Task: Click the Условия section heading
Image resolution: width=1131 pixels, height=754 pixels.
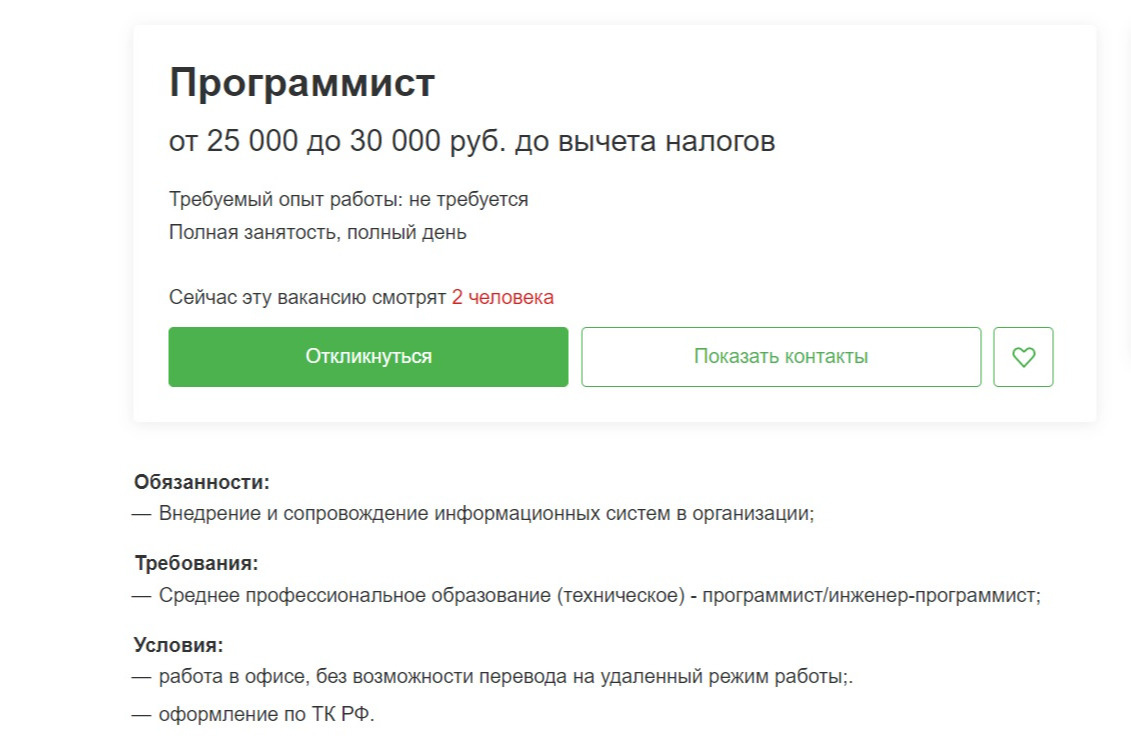Action: coord(179,645)
